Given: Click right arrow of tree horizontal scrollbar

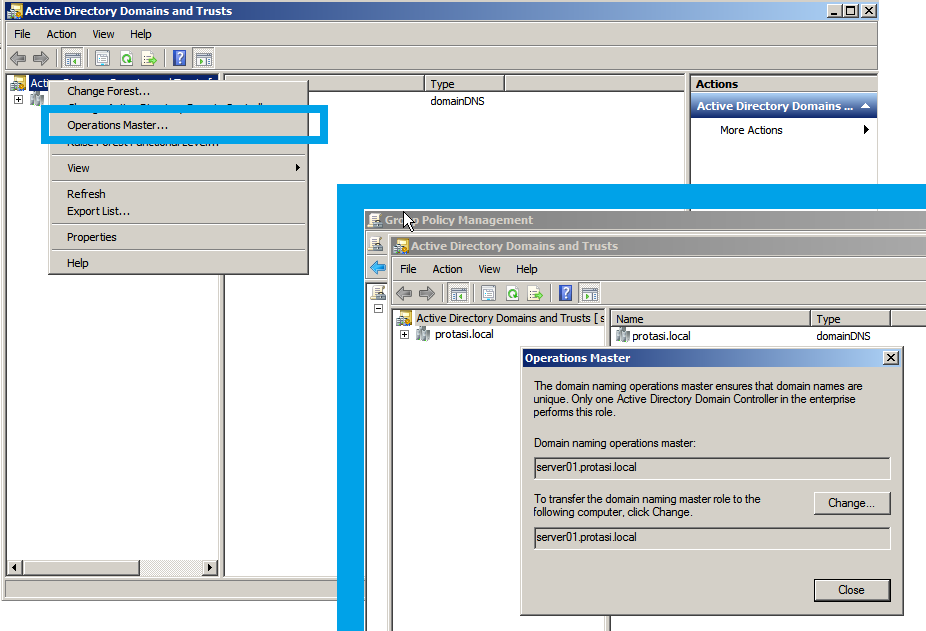Looking at the screenshot, I should 209,568.
